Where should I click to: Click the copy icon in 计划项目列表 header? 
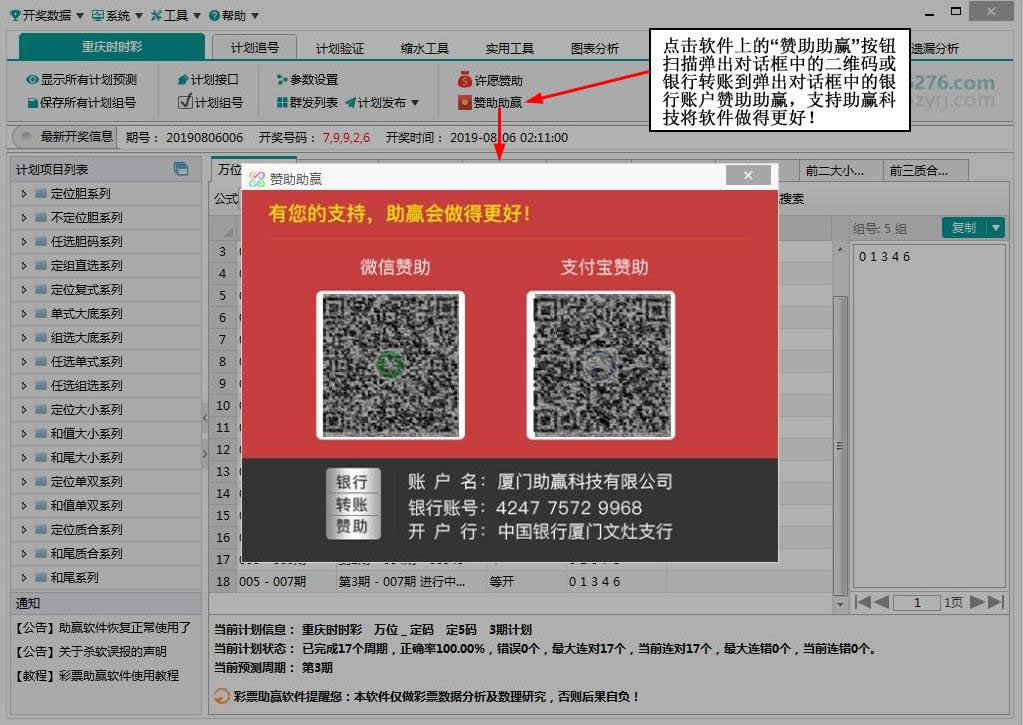click(x=181, y=169)
